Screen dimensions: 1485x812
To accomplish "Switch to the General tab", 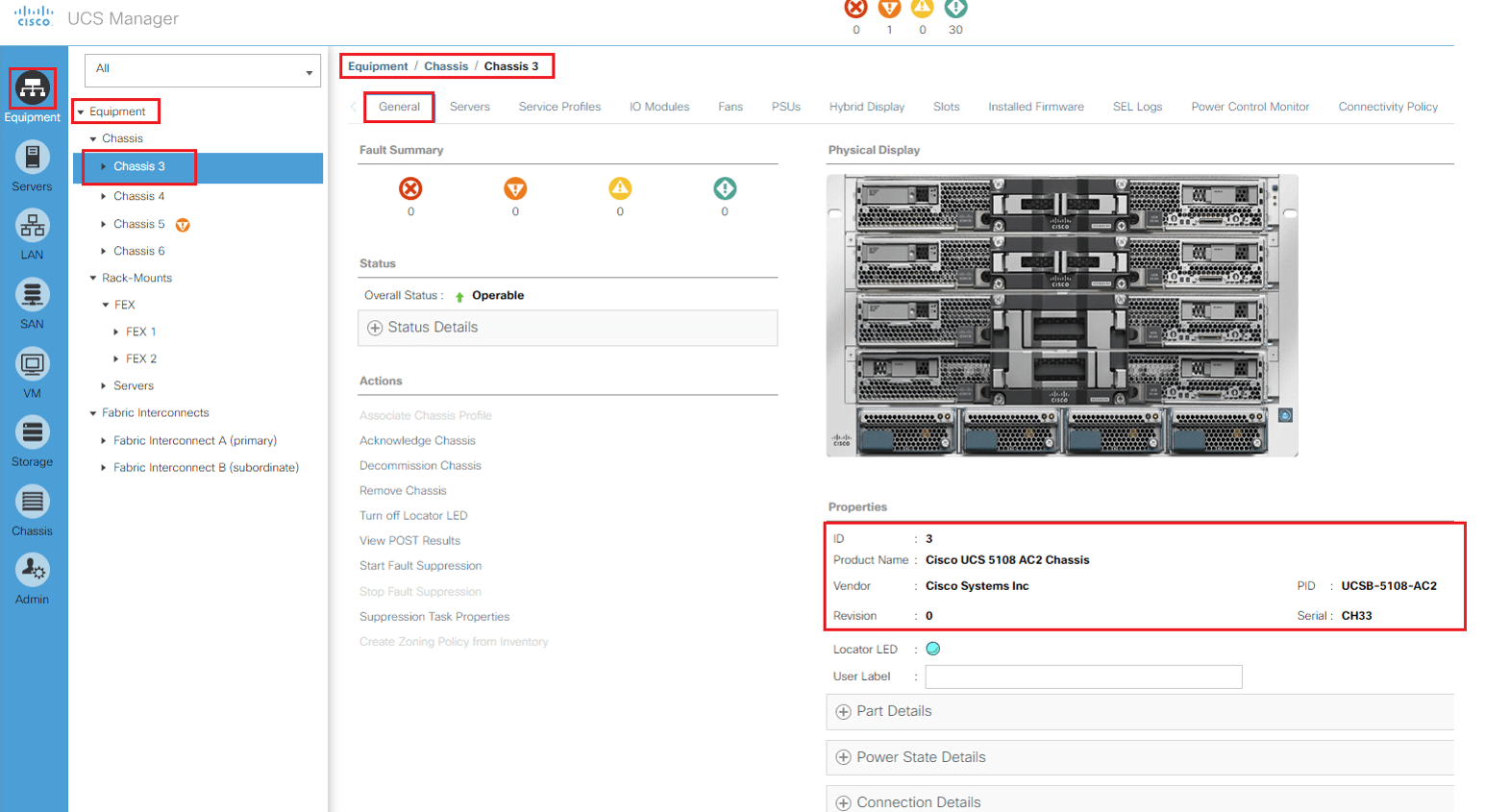I will pyautogui.click(x=399, y=107).
